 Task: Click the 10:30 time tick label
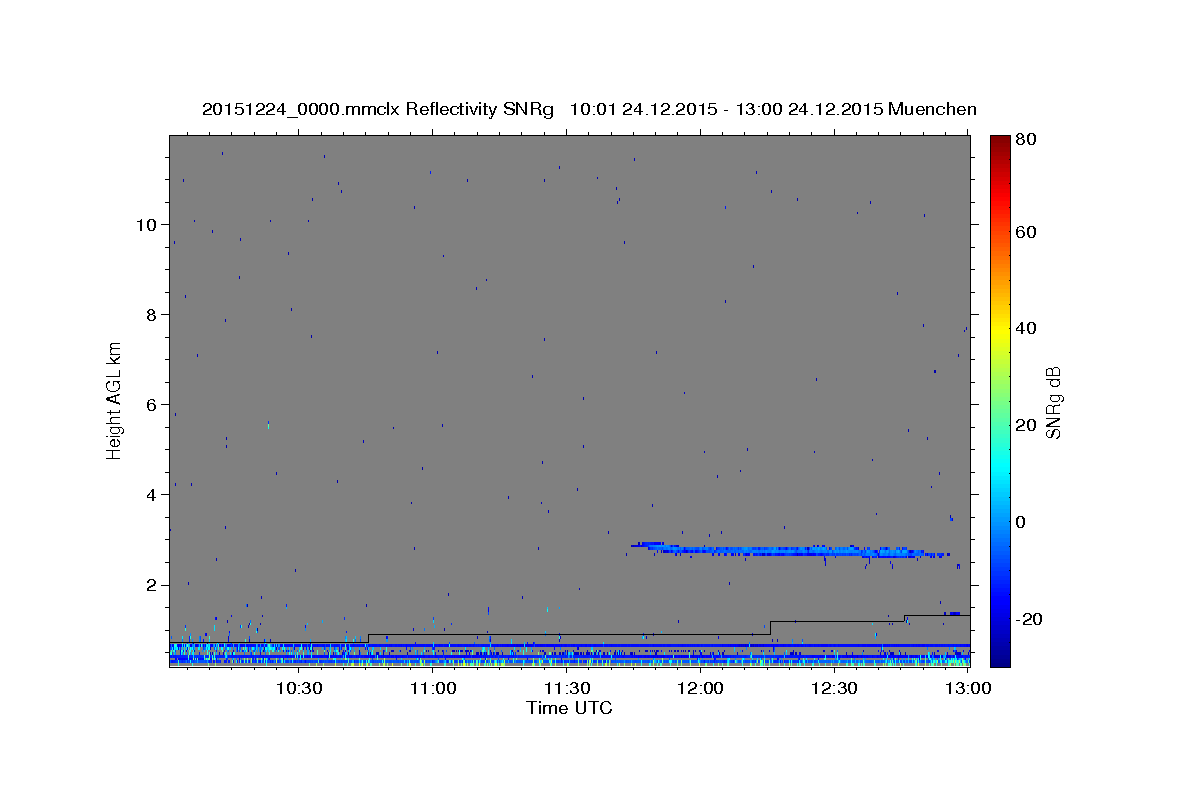tap(299, 688)
